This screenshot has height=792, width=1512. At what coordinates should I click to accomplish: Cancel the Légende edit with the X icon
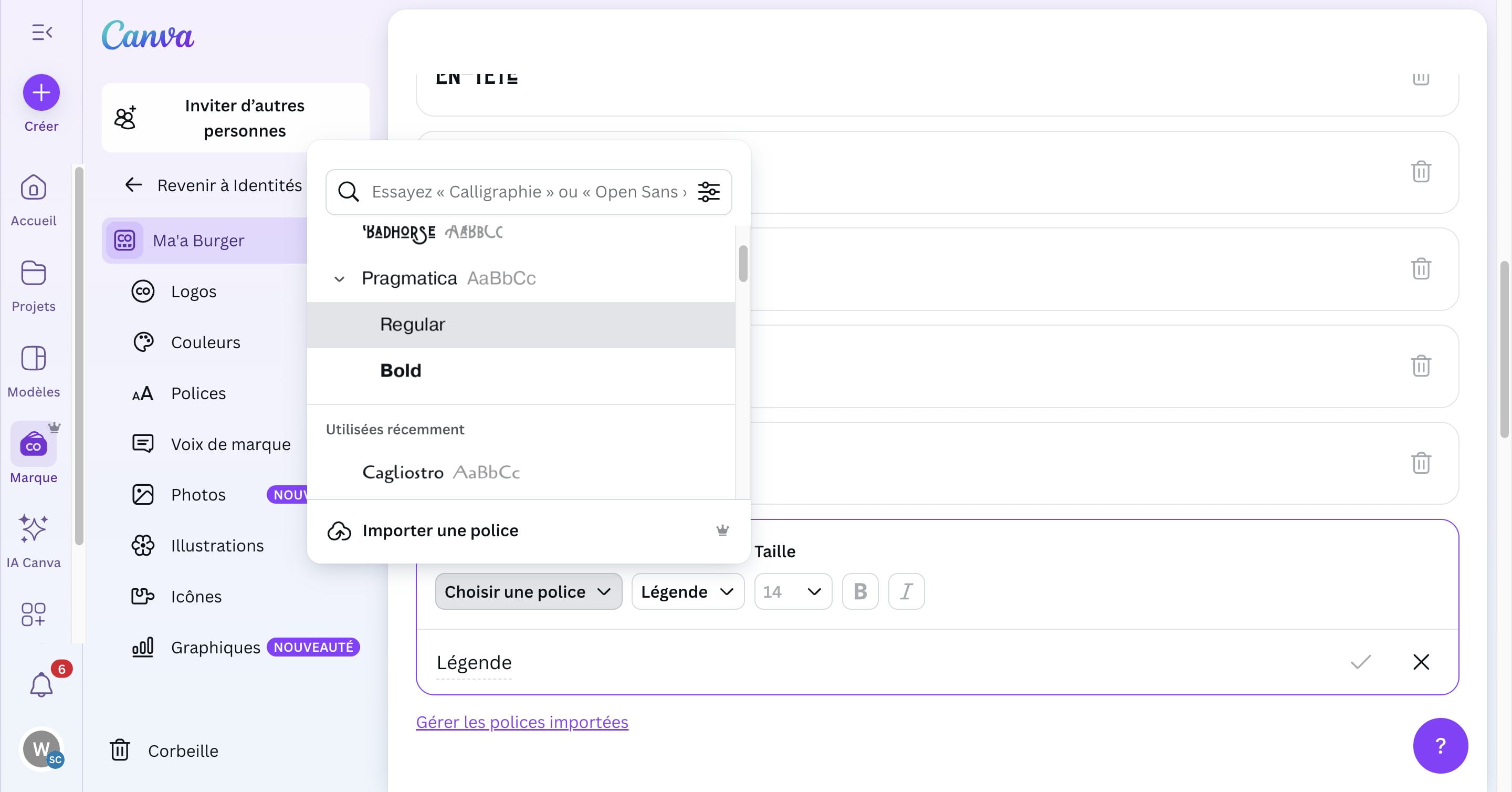[x=1421, y=662]
